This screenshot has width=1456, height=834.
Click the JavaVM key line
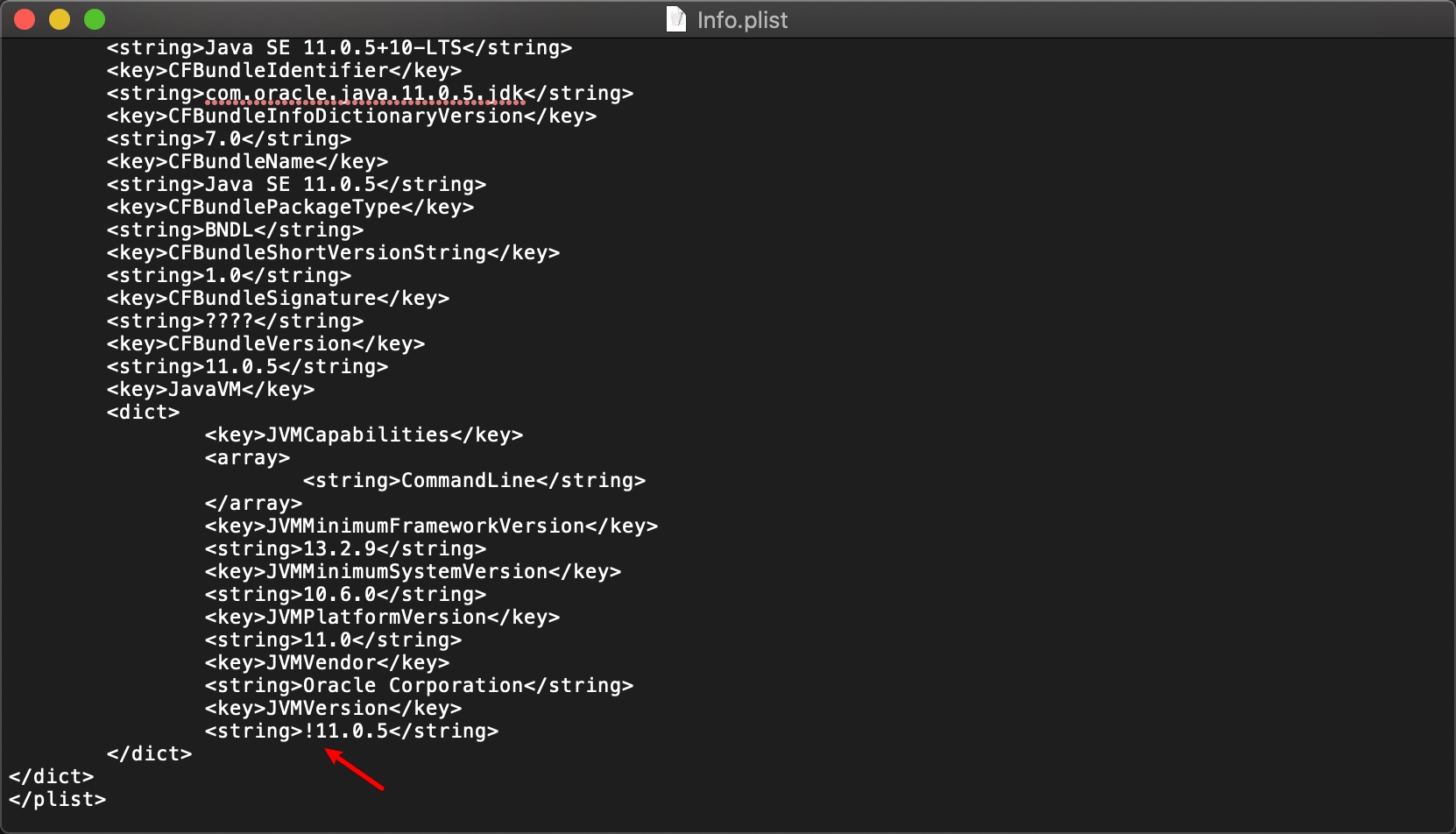point(210,389)
